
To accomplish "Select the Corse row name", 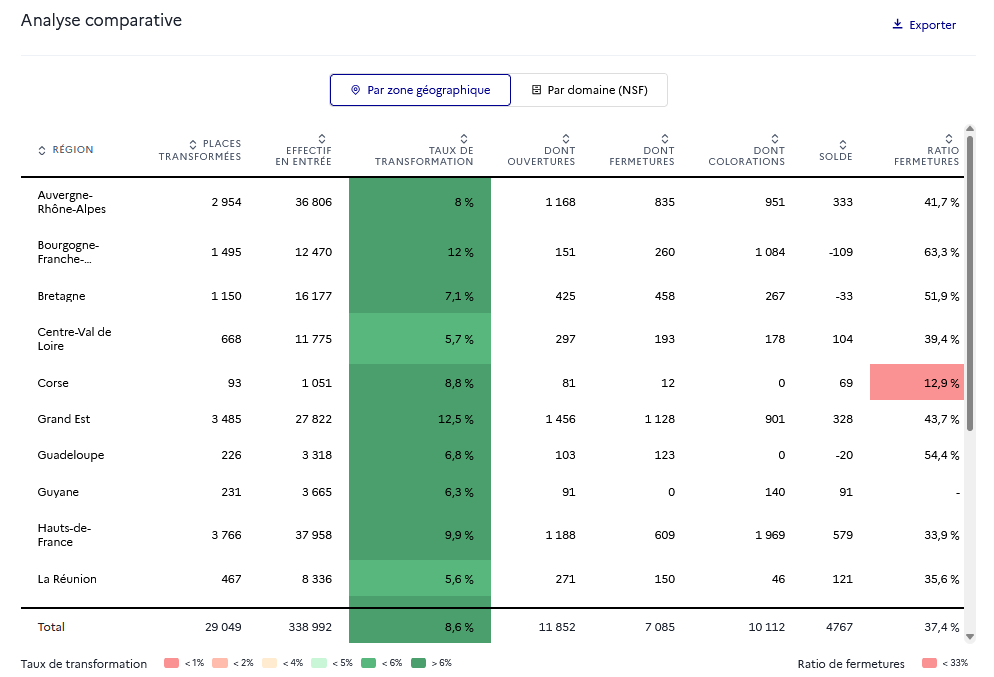I will (x=53, y=383).
